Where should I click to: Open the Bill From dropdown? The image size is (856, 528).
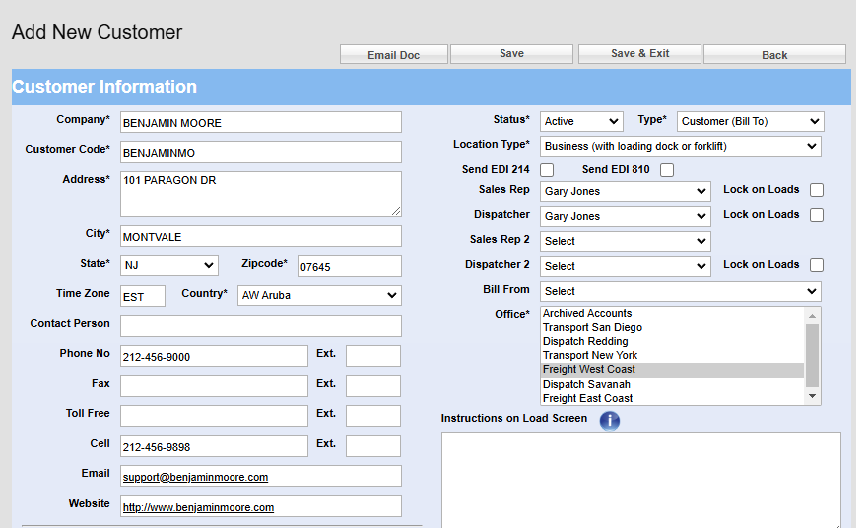pyautogui.click(x=681, y=291)
